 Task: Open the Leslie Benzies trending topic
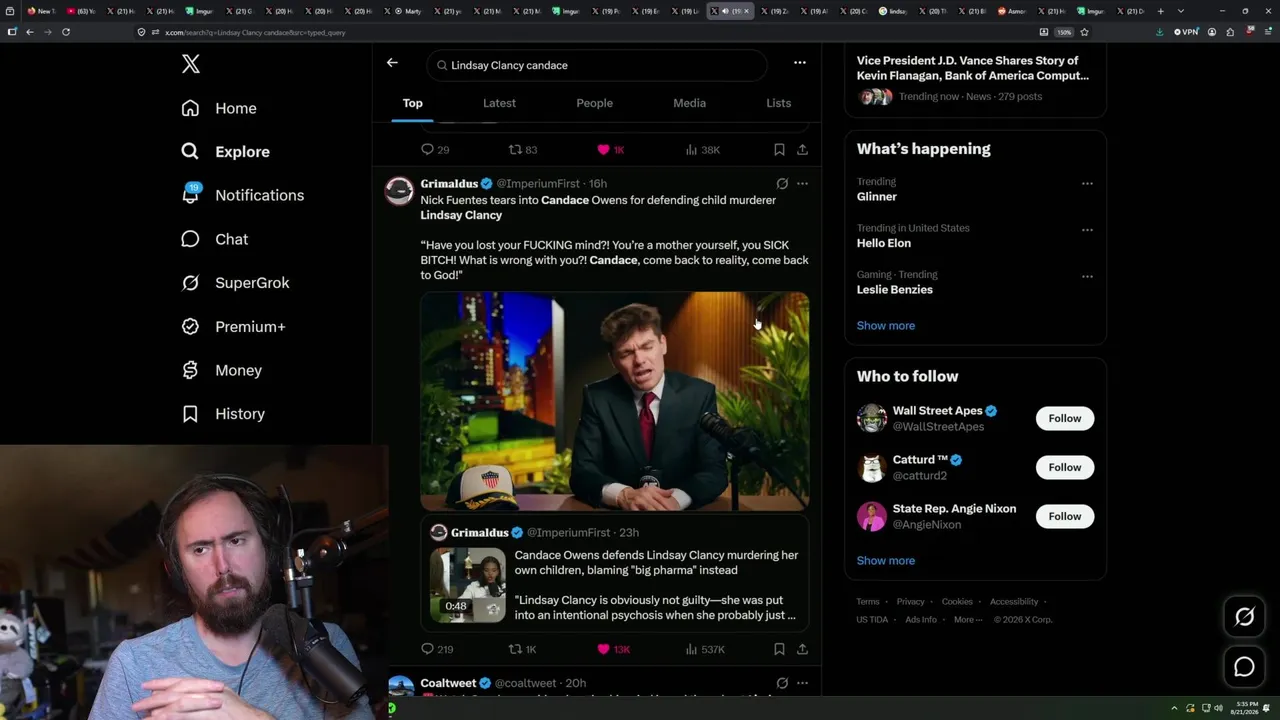pos(895,290)
